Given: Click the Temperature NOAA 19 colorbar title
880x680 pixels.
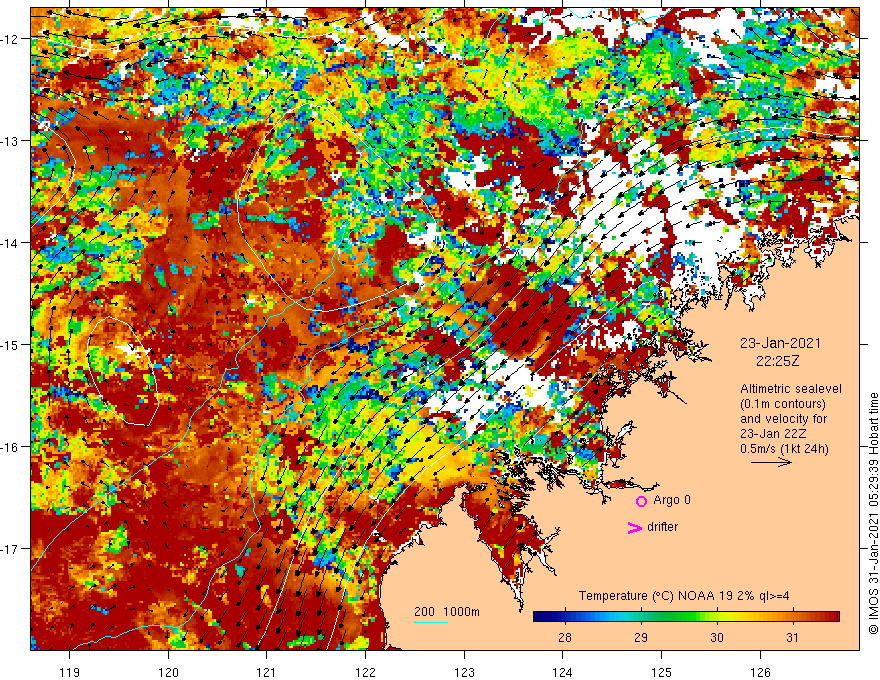Looking at the screenshot, I should 684,596.
